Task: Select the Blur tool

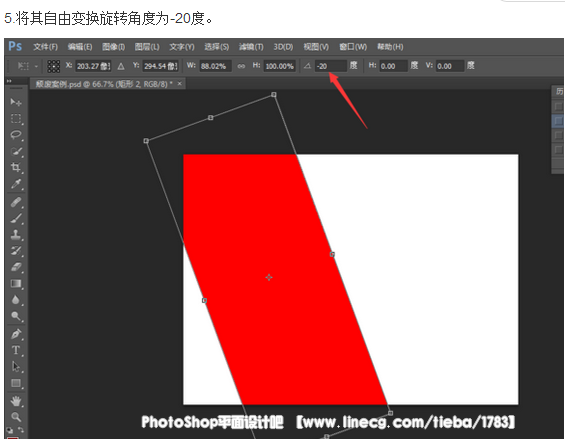Action: point(16,300)
